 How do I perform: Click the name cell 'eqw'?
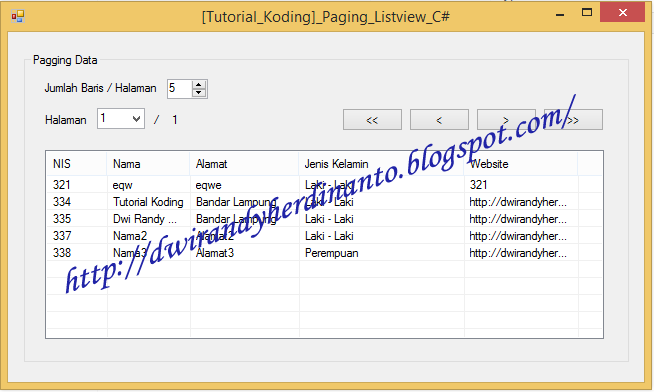(123, 185)
